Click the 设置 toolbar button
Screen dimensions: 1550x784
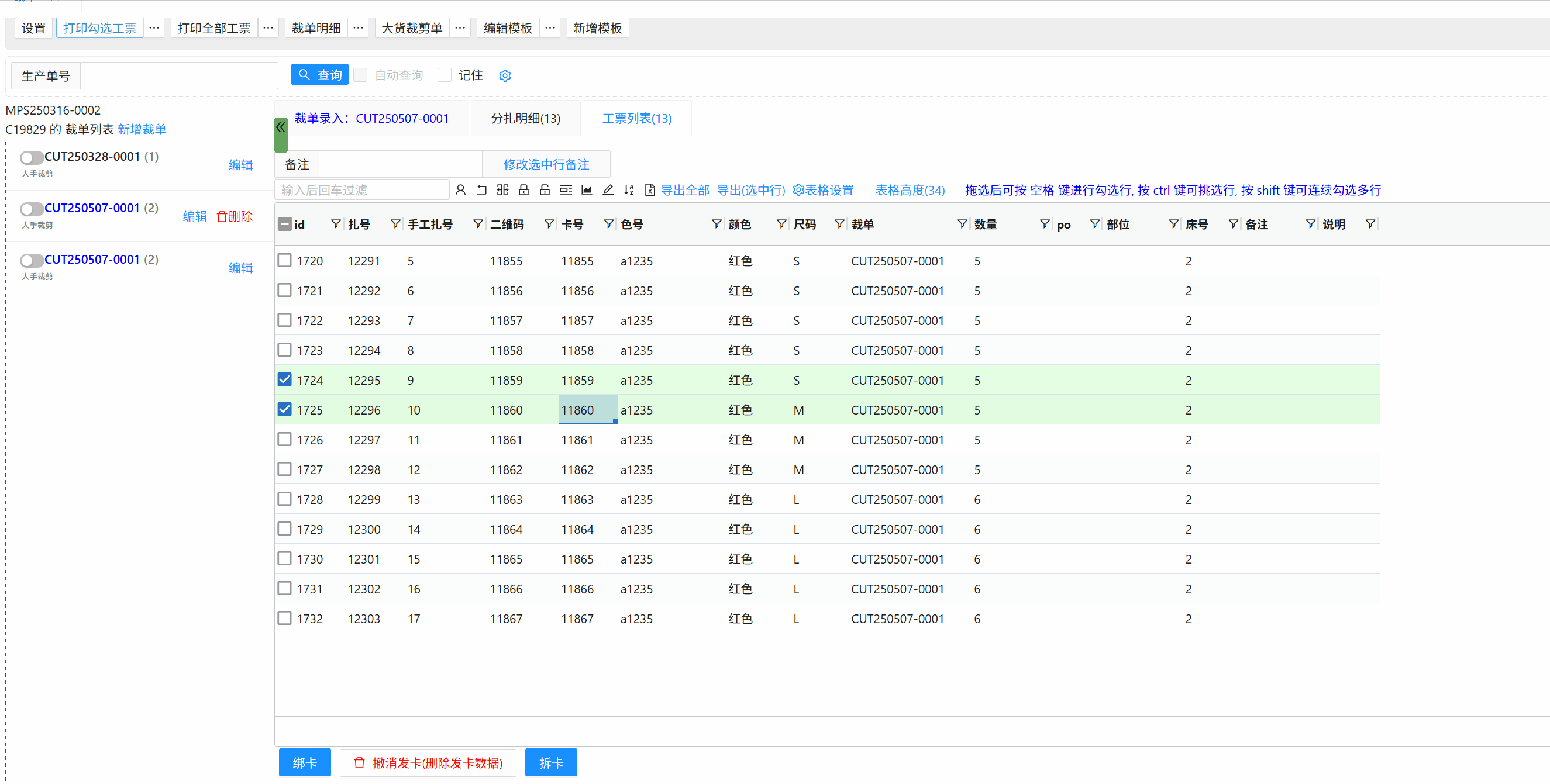coord(34,27)
